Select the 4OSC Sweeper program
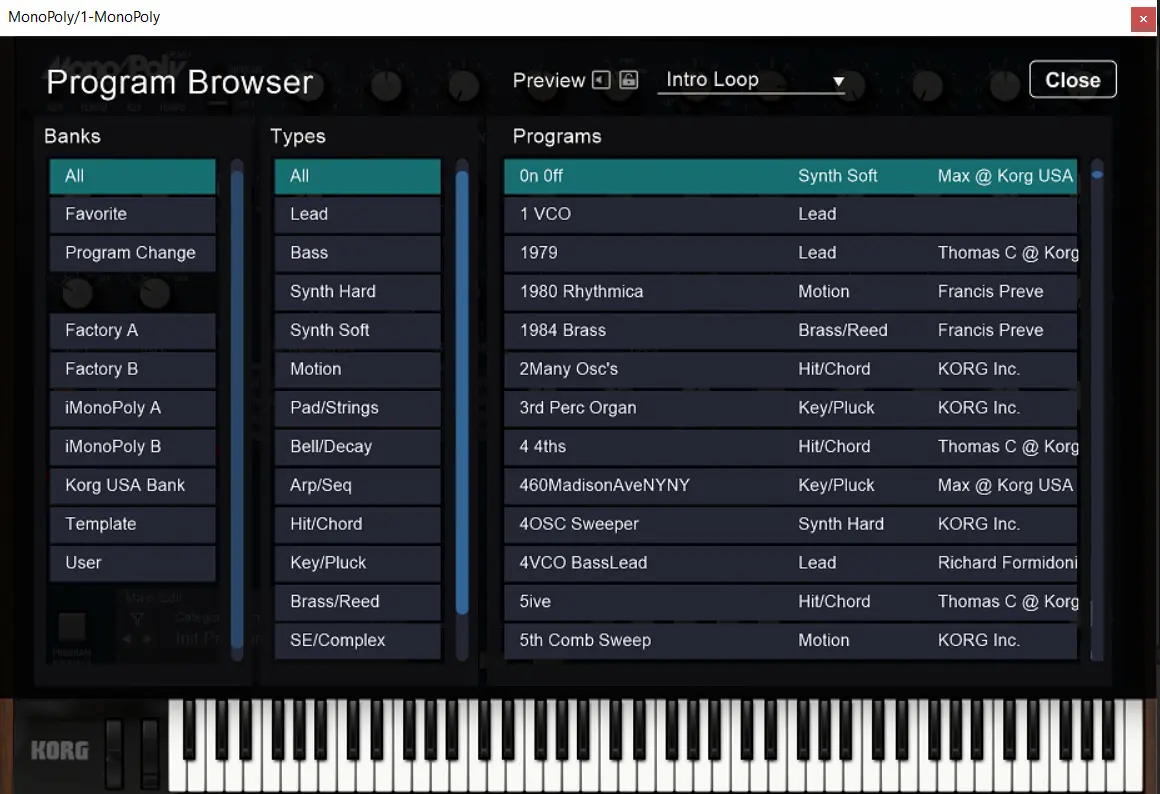 coord(790,524)
